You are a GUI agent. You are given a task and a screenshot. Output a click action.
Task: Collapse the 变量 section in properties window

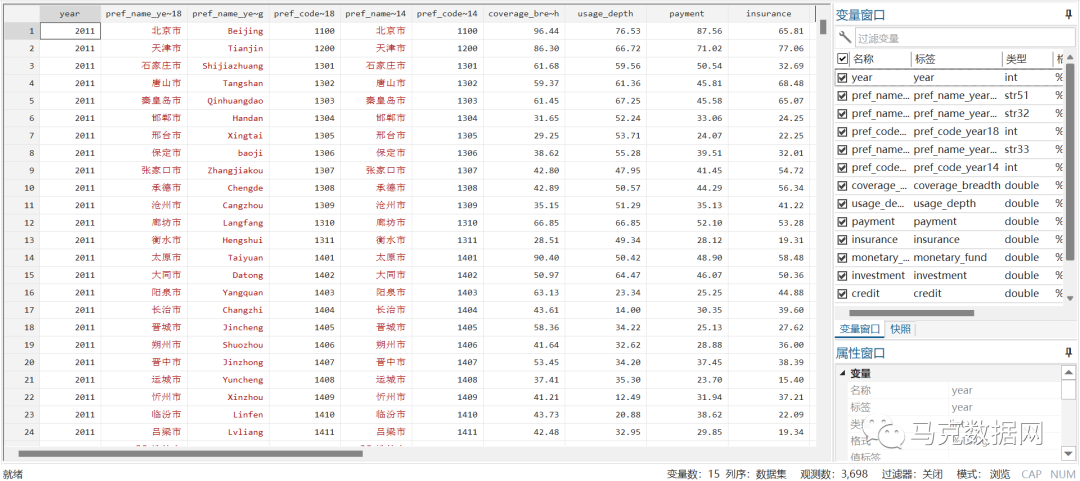tap(842, 373)
